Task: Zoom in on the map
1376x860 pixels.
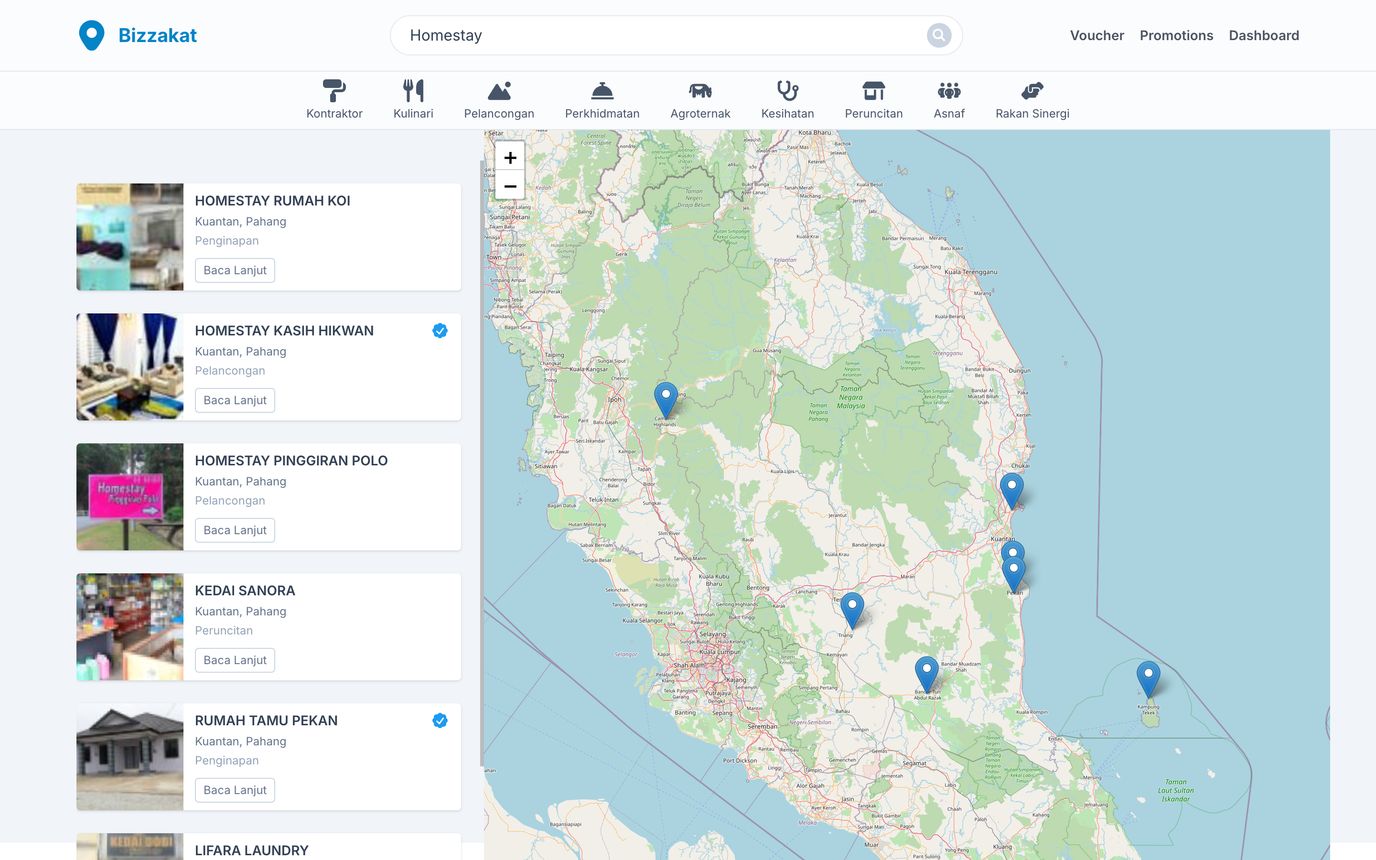Action: pyautogui.click(x=510, y=157)
